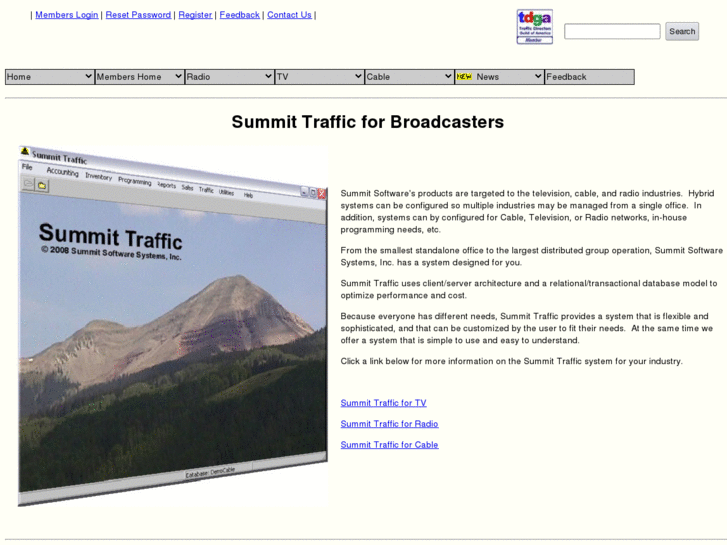Go to the Register link

tap(195, 15)
